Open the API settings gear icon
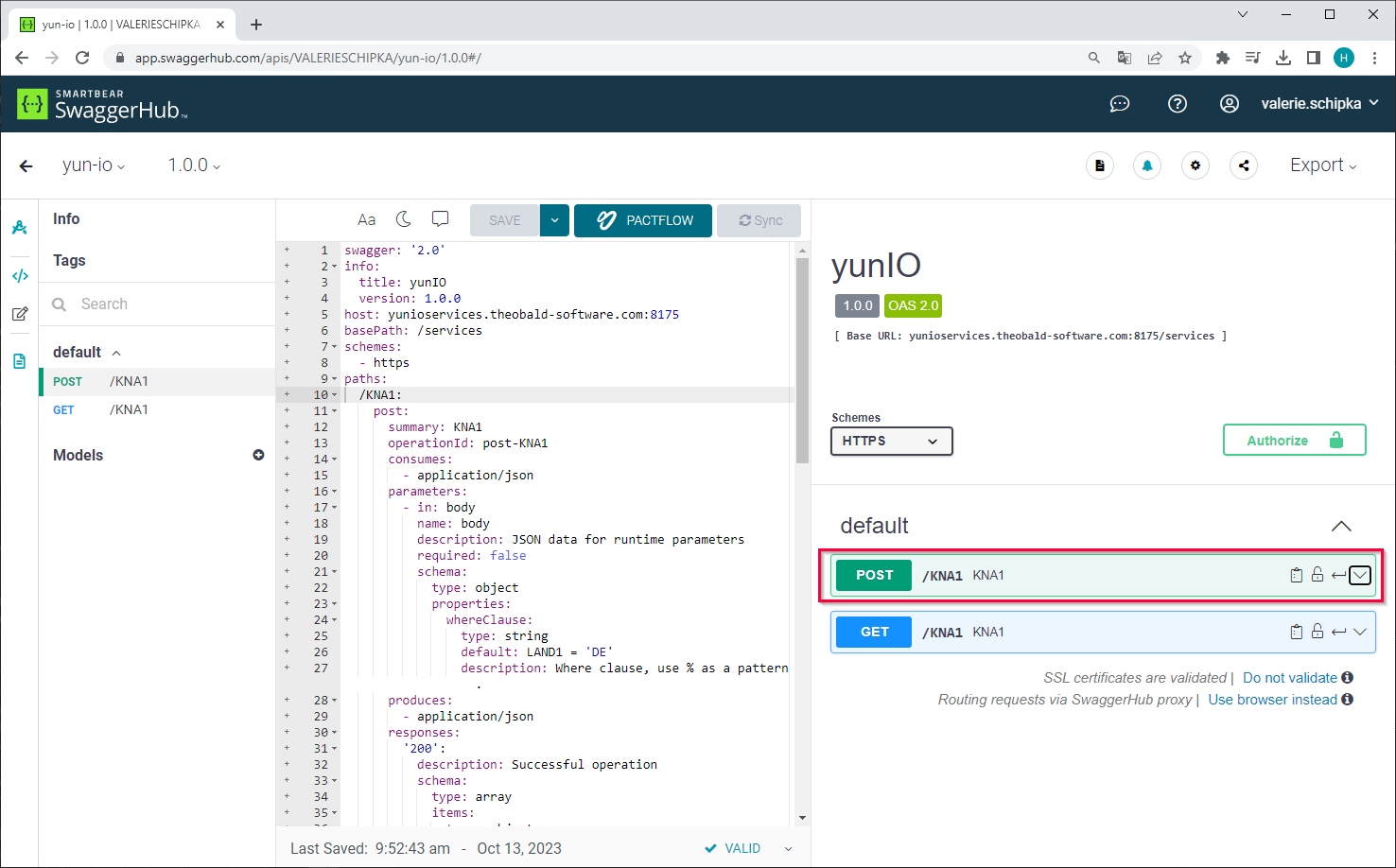The image size is (1396, 868). point(1195,165)
